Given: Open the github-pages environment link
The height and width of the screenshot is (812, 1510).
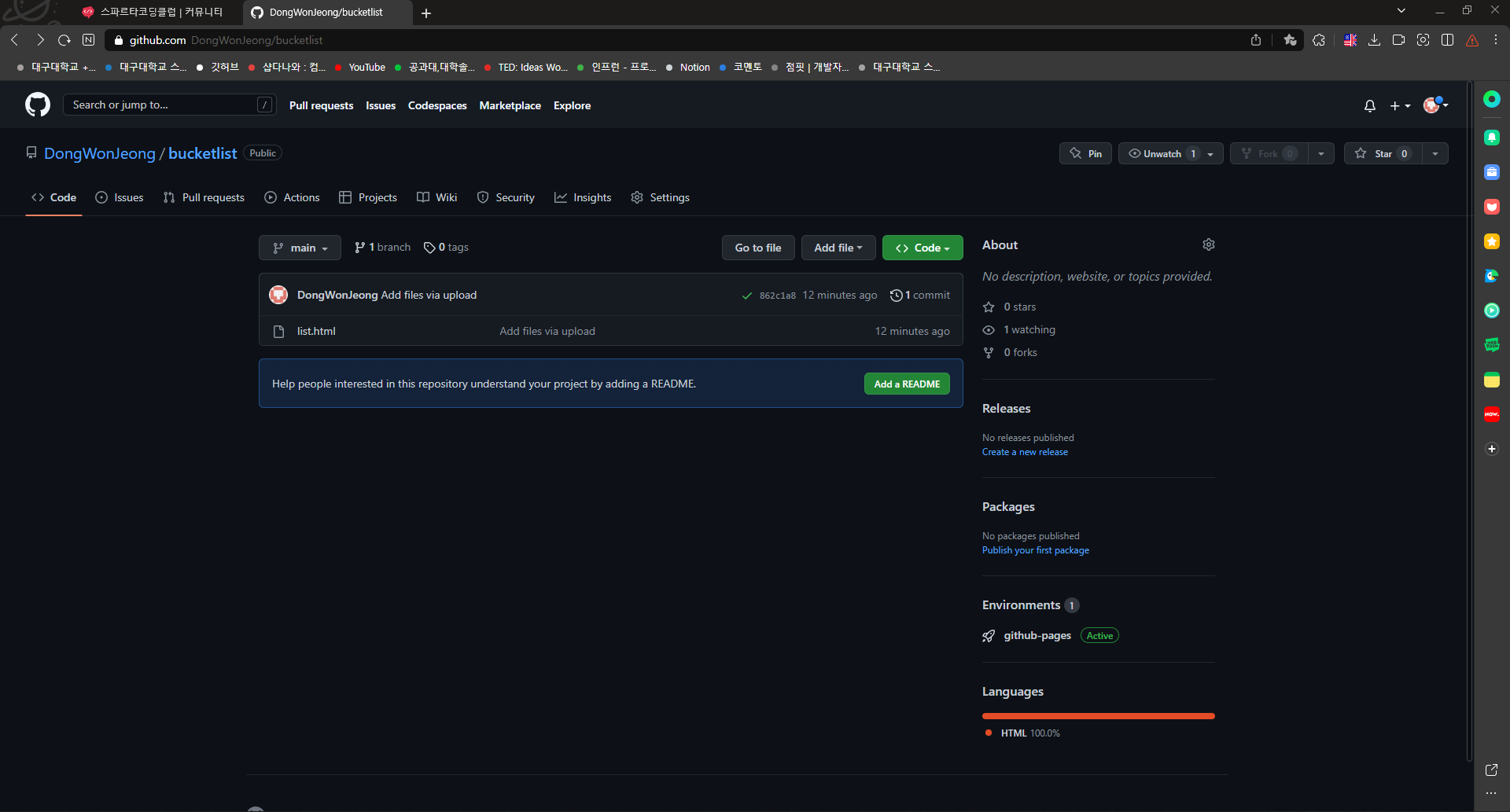Looking at the screenshot, I should tap(1037, 635).
